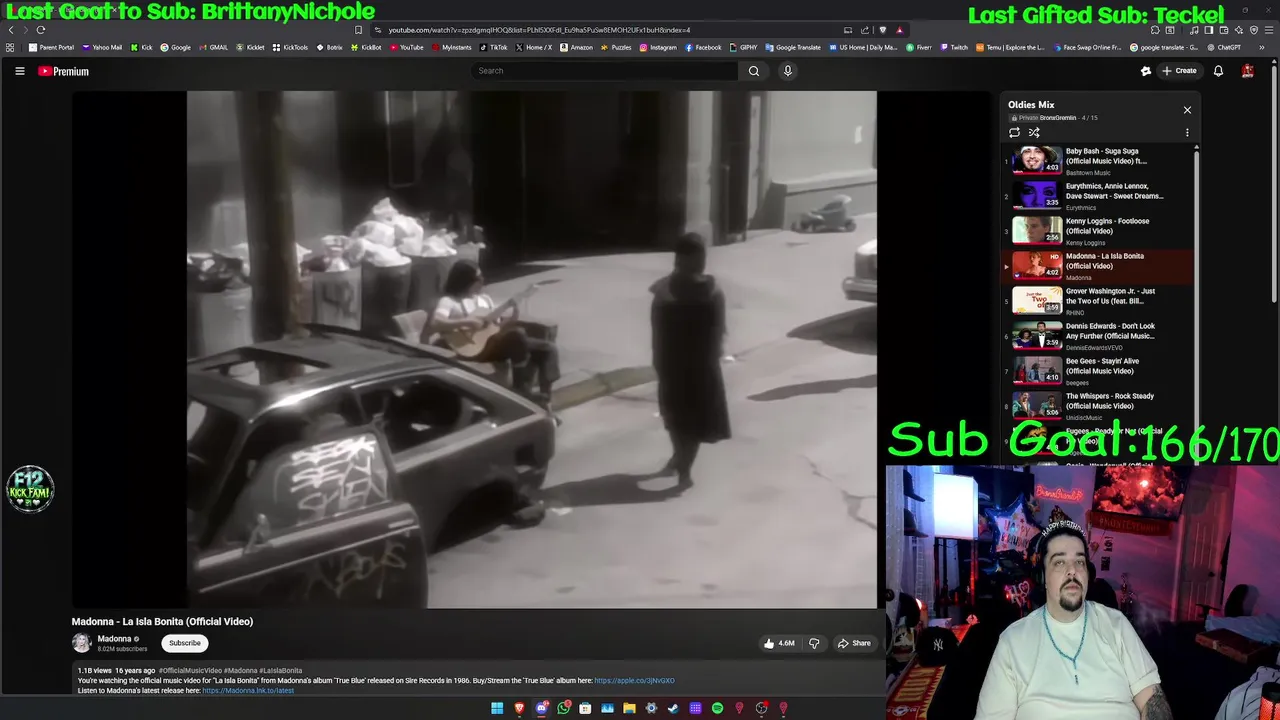Open the KickTools bookmark
This screenshot has height=720, width=1280.
point(290,47)
